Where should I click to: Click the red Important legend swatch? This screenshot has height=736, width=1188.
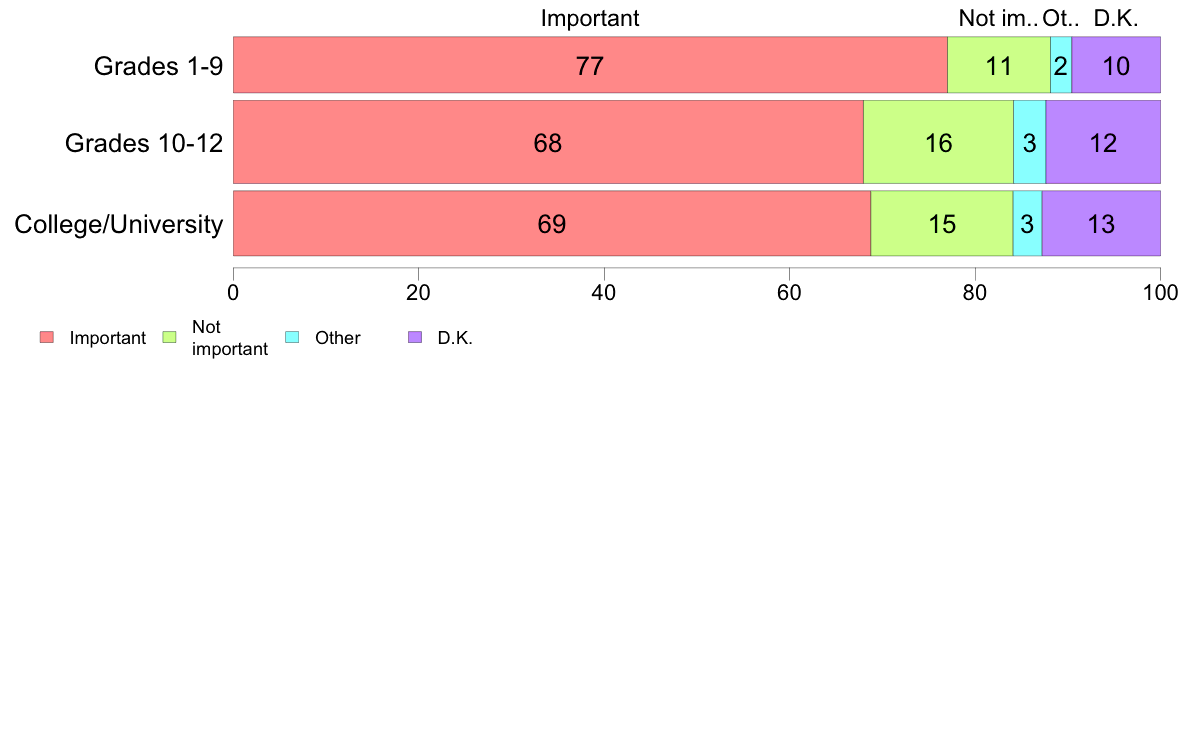tap(47, 337)
